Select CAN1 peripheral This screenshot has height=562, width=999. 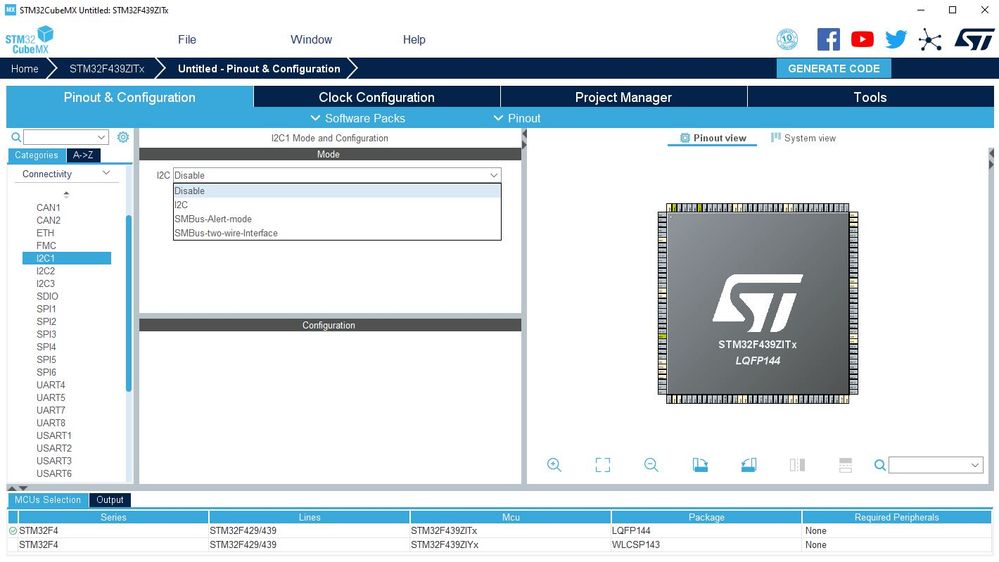pyautogui.click(x=48, y=207)
